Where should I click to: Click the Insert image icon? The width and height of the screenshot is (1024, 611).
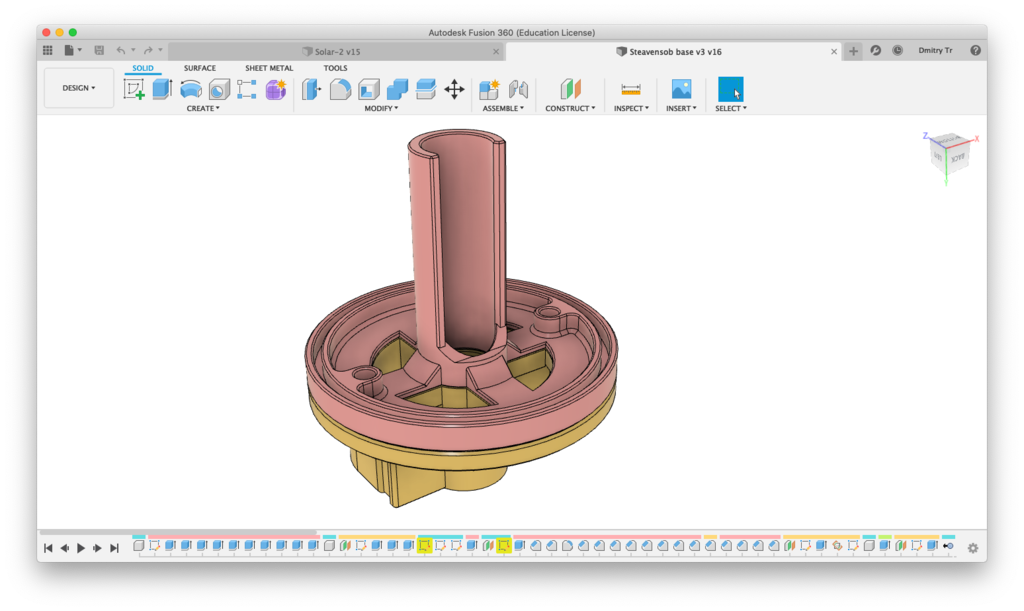coord(681,89)
